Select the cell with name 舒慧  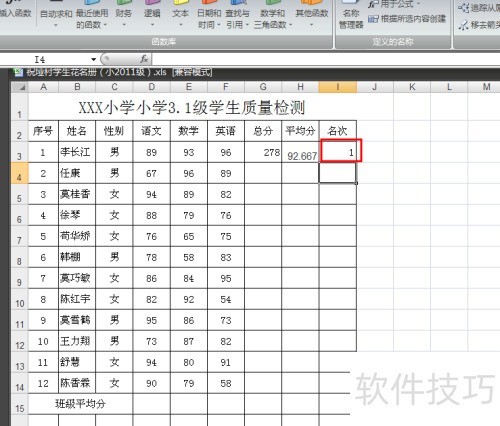[77, 362]
